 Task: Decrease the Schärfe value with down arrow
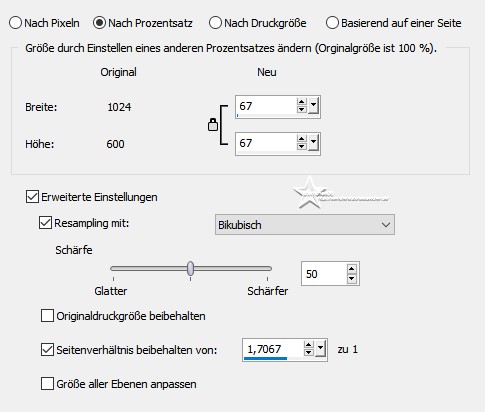[x=352, y=279]
